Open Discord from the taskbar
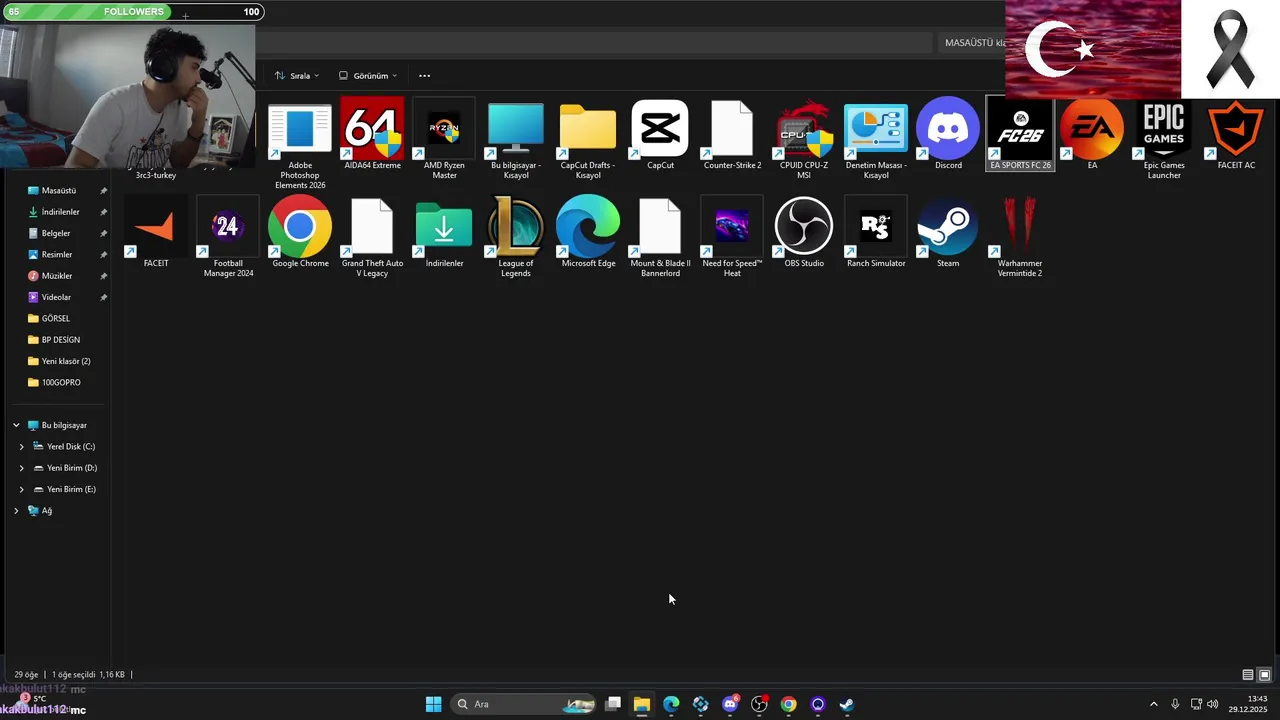 point(730,704)
